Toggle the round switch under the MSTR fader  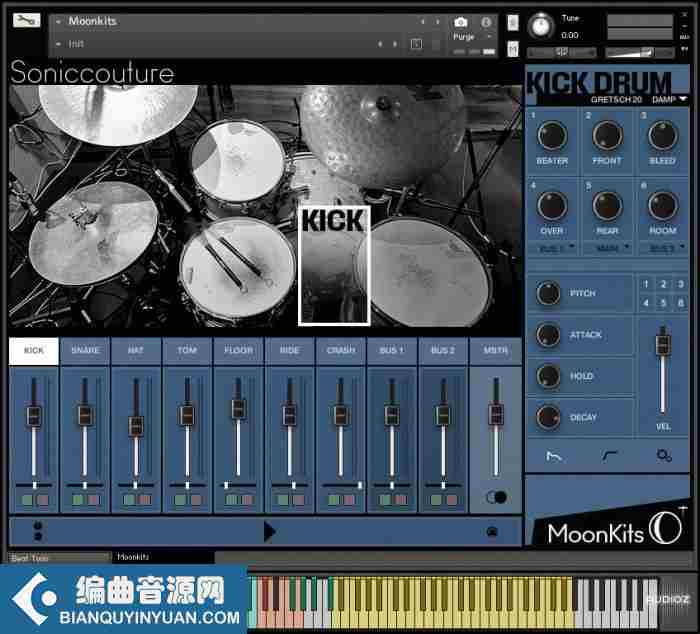pyautogui.click(x=496, y=497)
